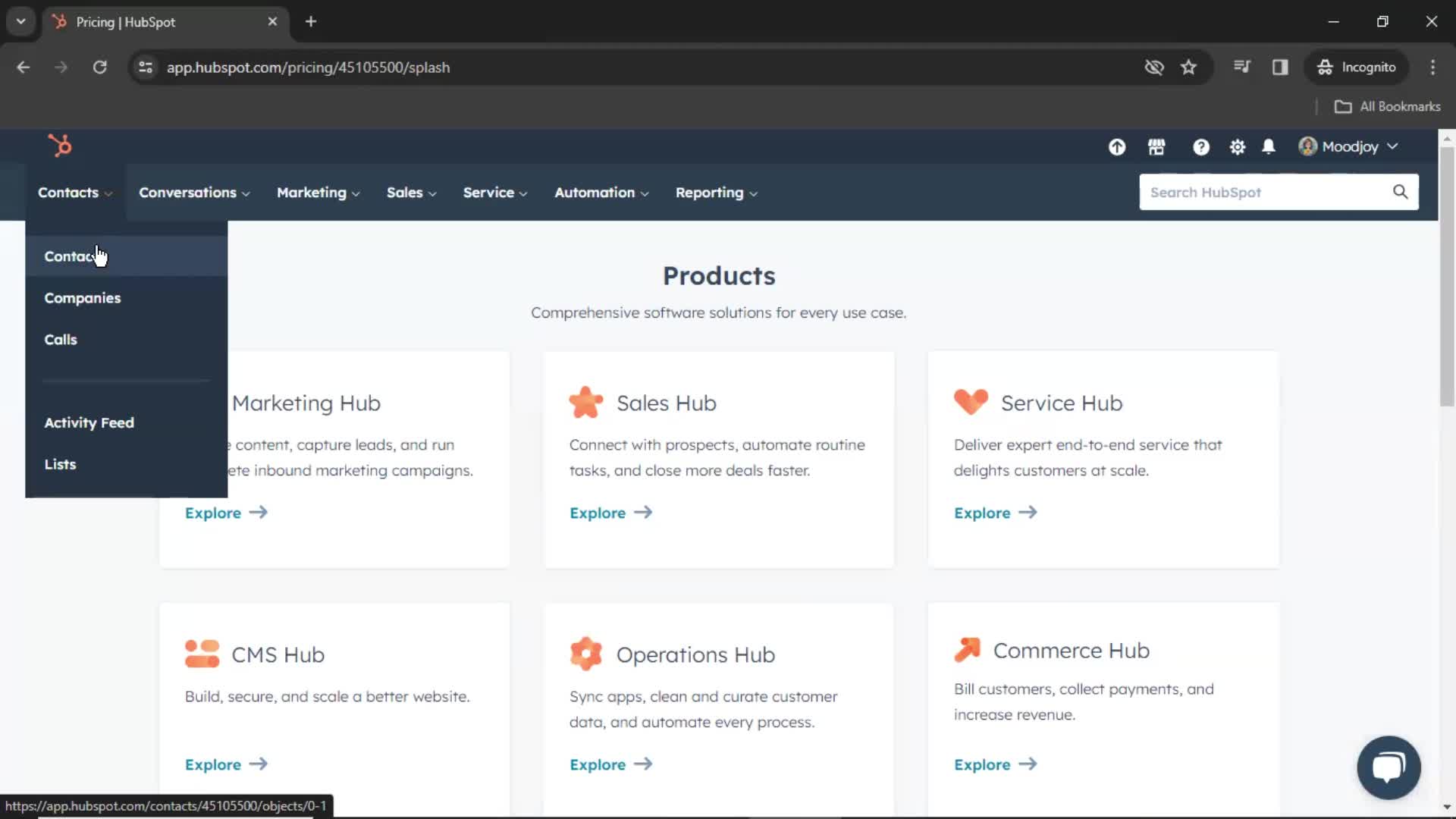Bookmark this page with star icon
The height and width of the screenshot is (819, 1456).
click(x=1188, y=67)
